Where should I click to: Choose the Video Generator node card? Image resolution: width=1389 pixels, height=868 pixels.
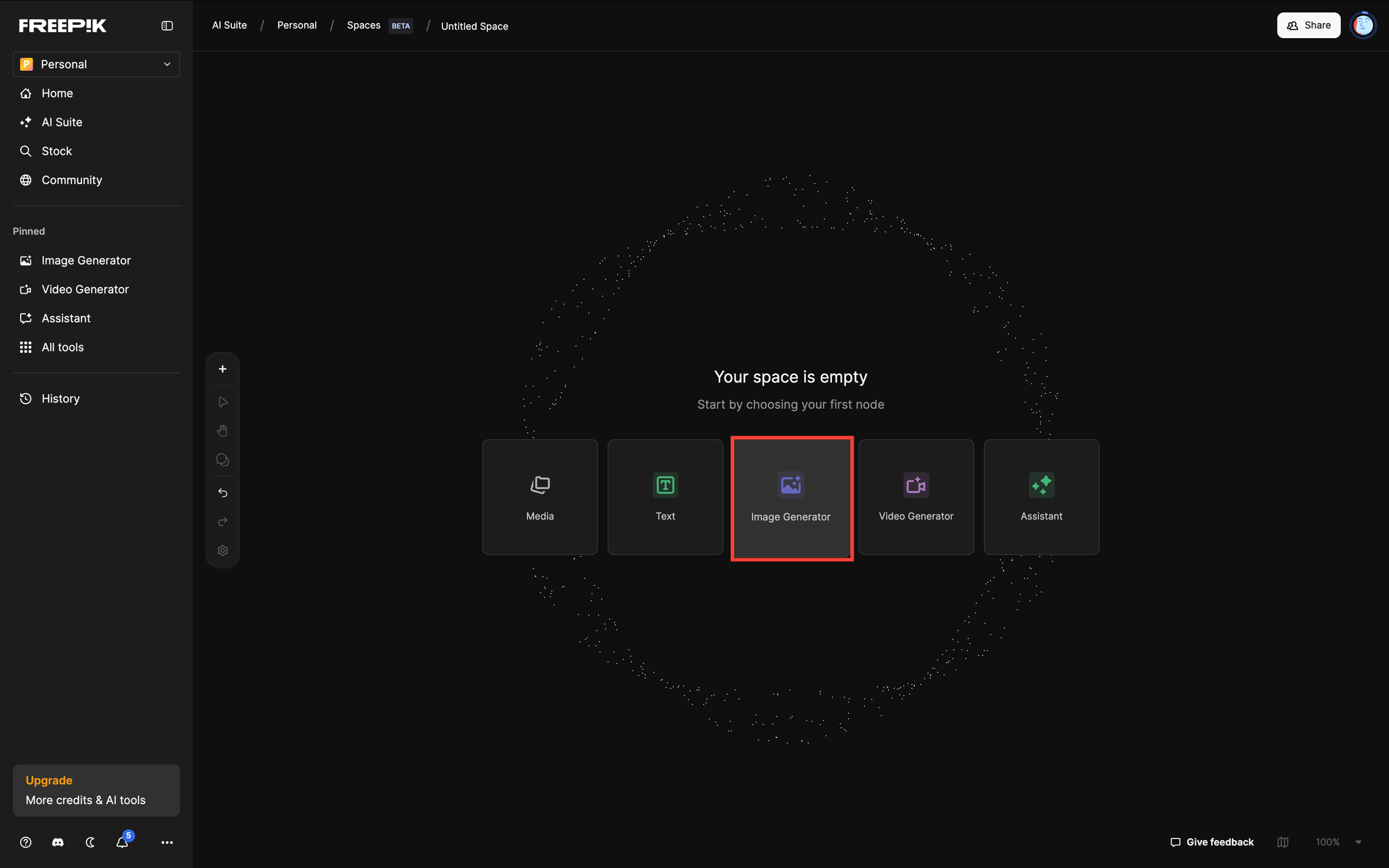tap(915, 496)
